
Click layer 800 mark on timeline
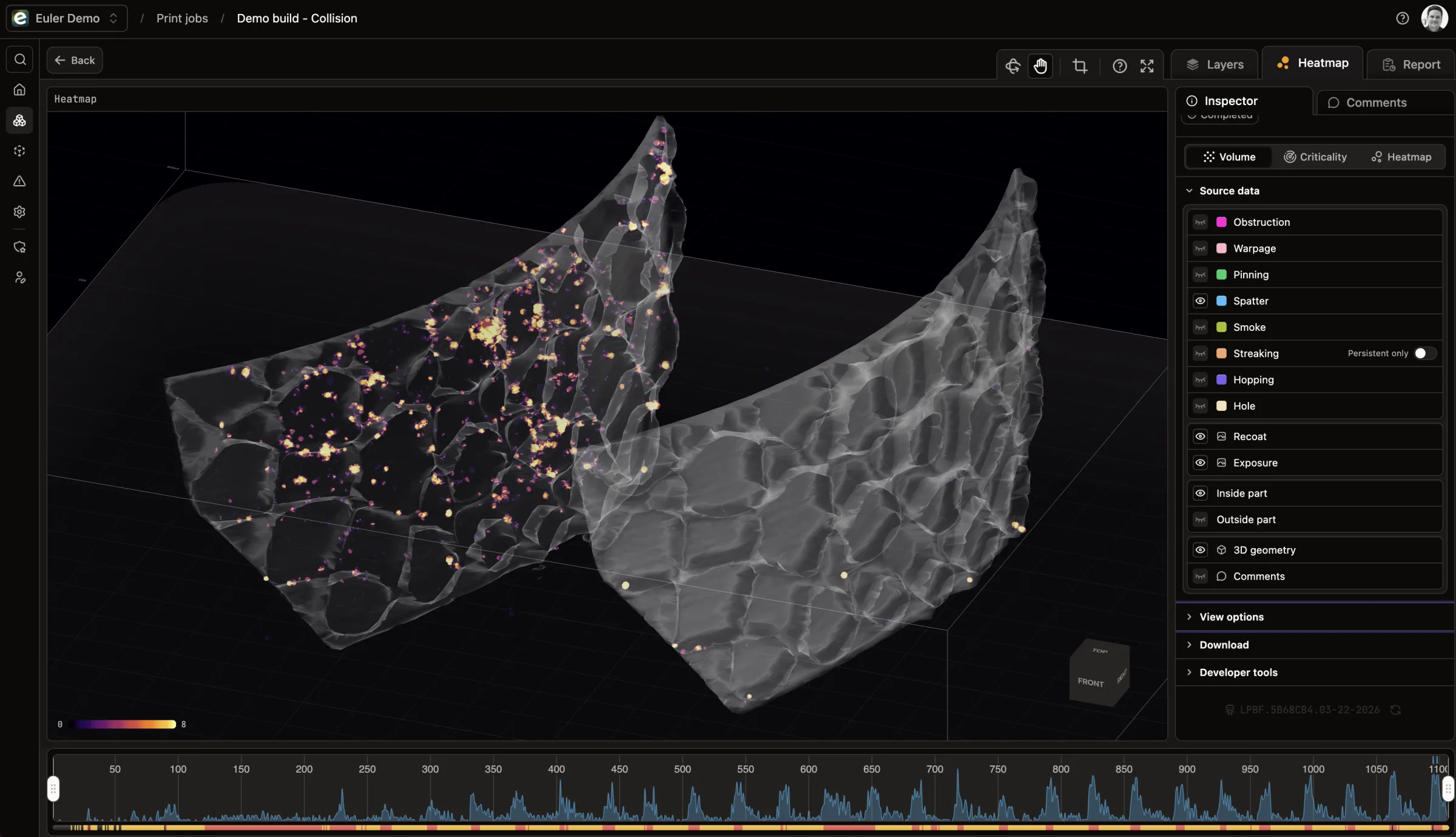[x=1061, y=769]
